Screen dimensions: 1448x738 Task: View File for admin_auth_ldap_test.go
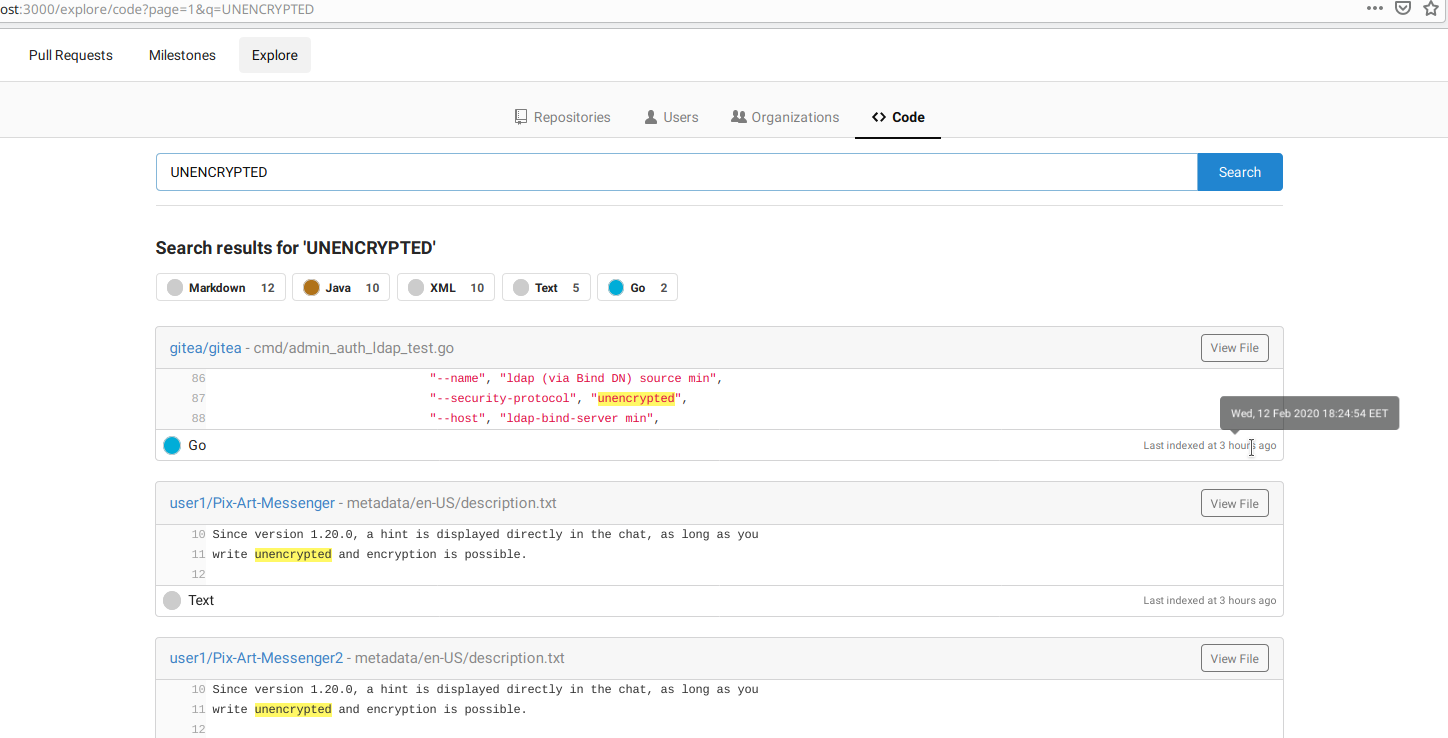click(x=1235, y=348)
